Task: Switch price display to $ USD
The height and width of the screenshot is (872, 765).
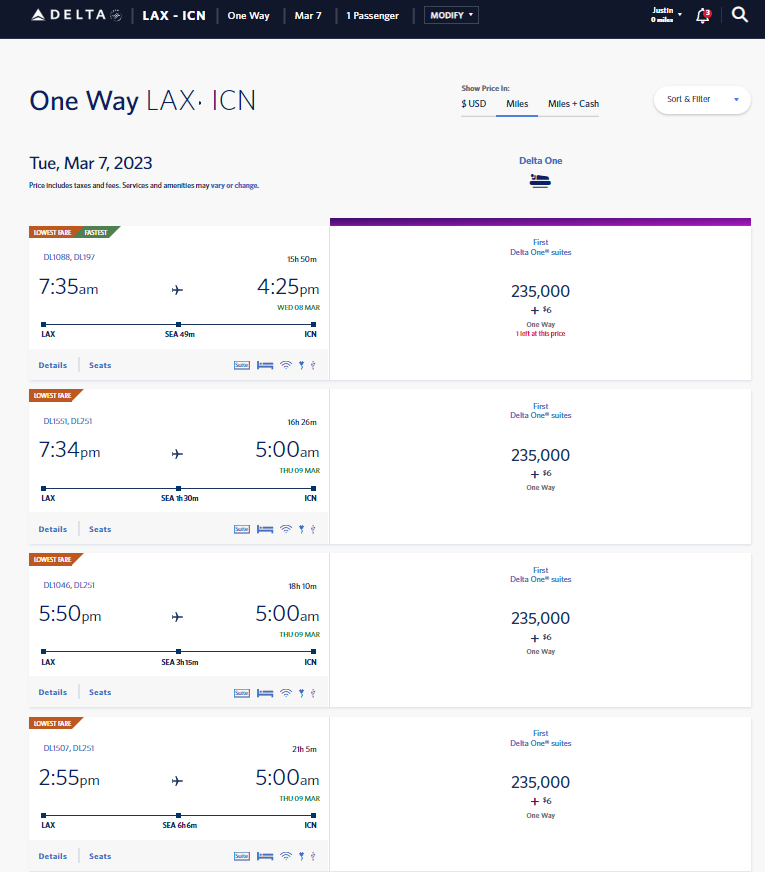Action: [x=473, y=103]
